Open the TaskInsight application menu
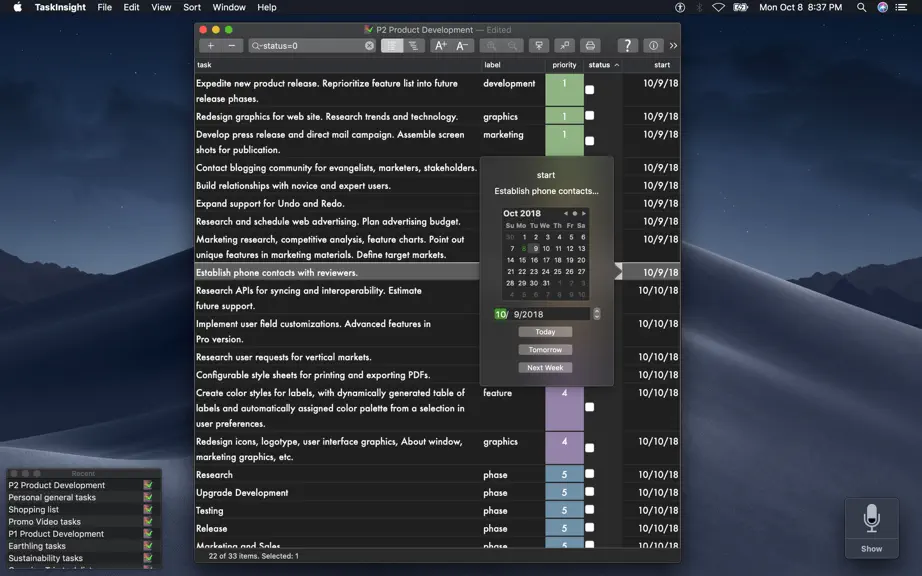Viewport: 922px width, 576px height. tap(60, 7)
